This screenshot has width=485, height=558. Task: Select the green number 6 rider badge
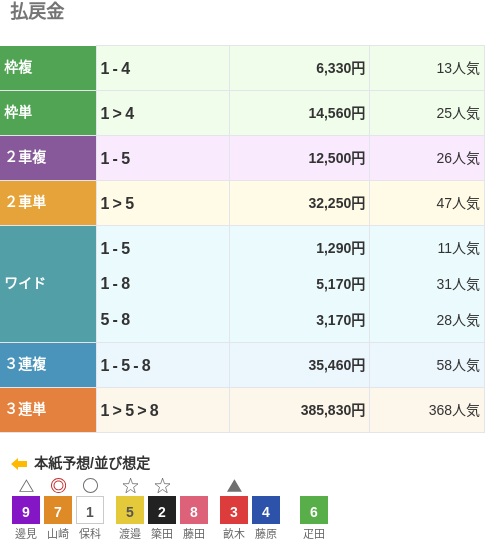pyautogui.click(x=314, y=510)
